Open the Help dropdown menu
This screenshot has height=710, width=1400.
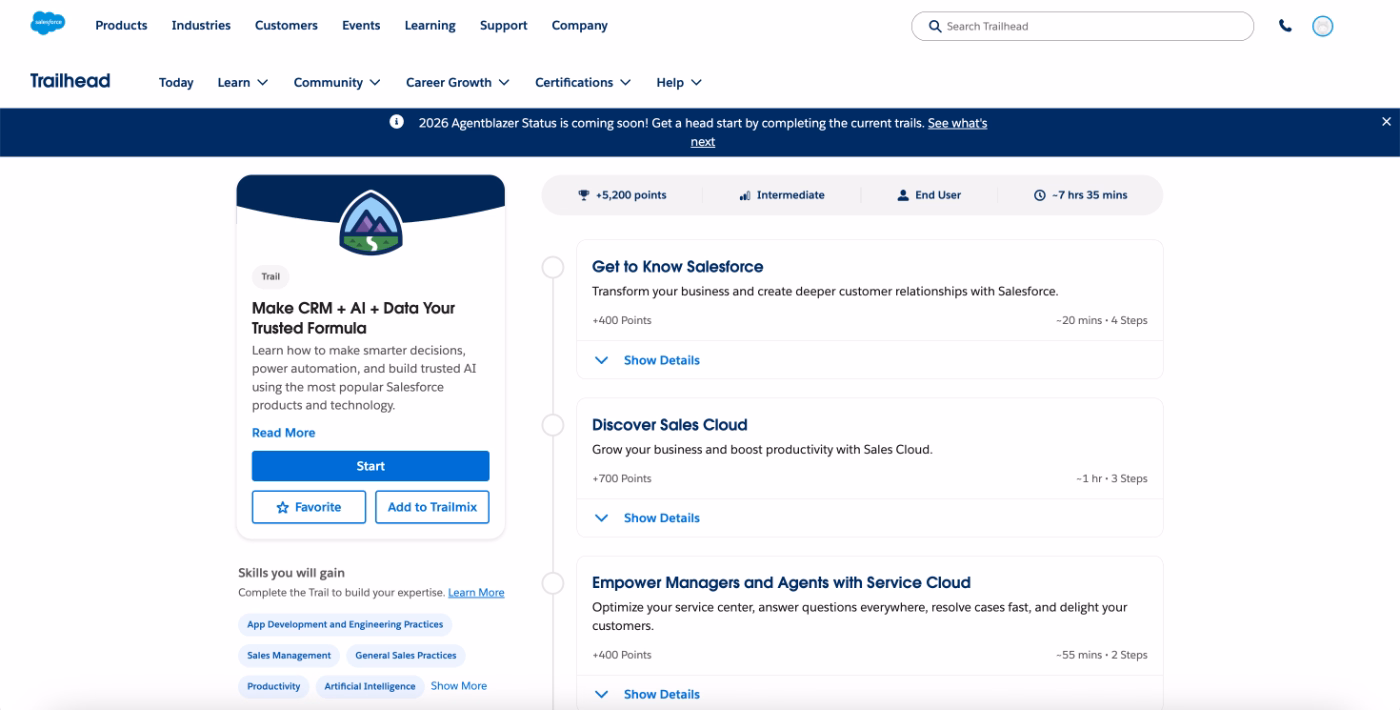tap(679, 82)
